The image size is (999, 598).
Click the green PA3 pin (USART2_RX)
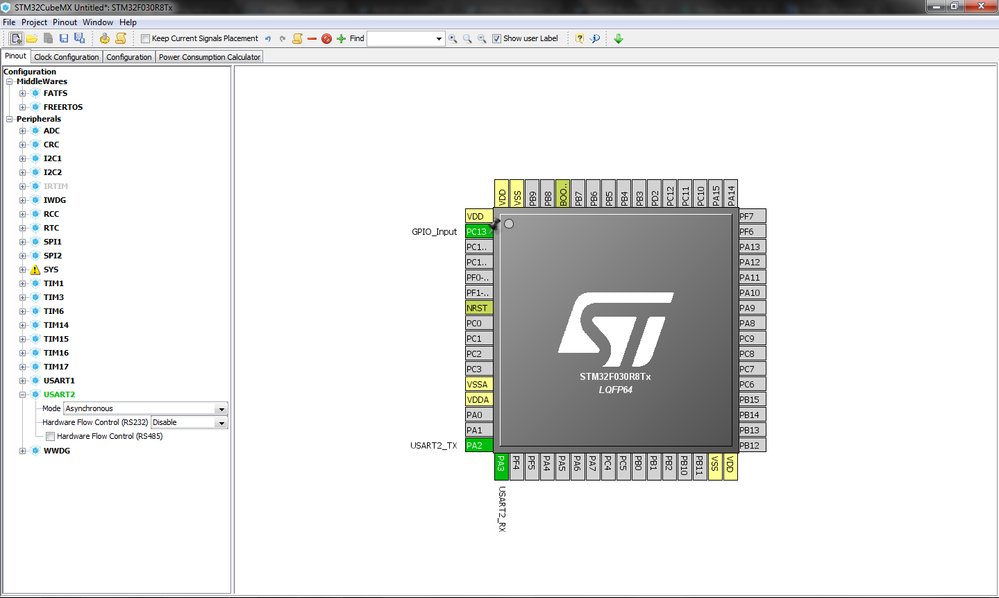coord(501,466)
